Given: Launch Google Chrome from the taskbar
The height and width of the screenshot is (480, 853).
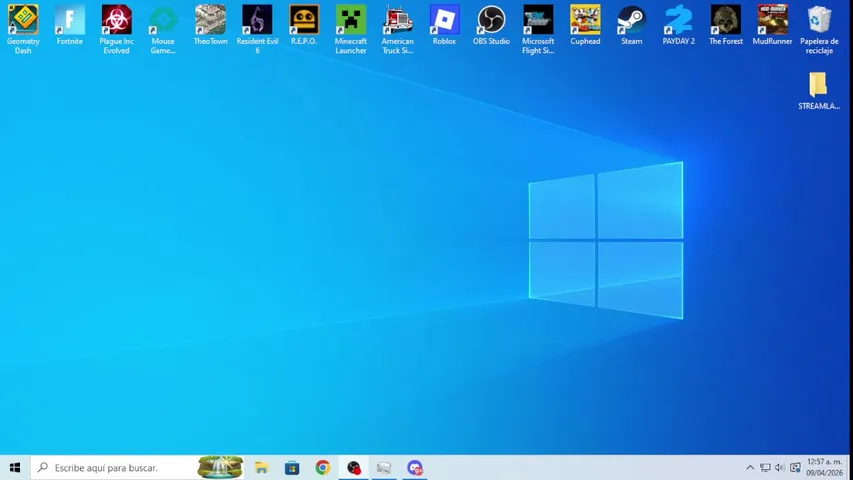Looking at the screenshot, I should 323,467.
